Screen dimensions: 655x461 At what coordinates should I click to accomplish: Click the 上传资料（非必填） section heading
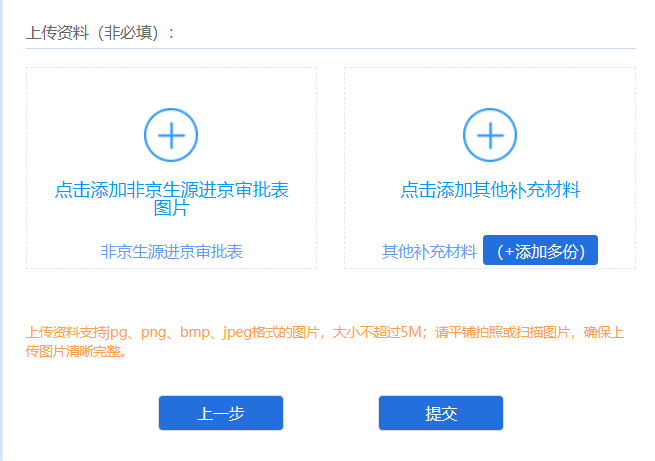pos(101,32)
